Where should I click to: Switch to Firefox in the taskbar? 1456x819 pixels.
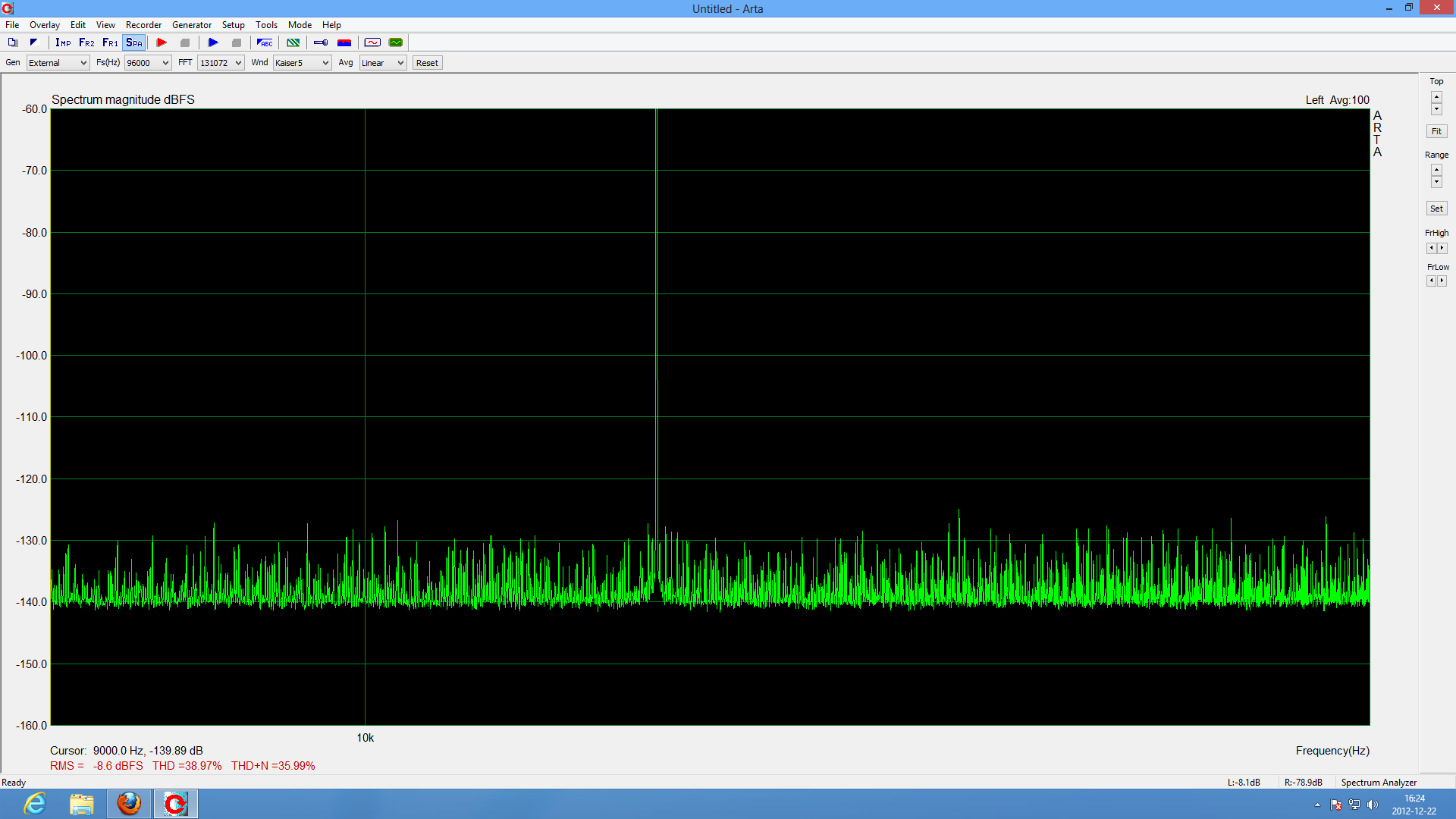[129, 804]
